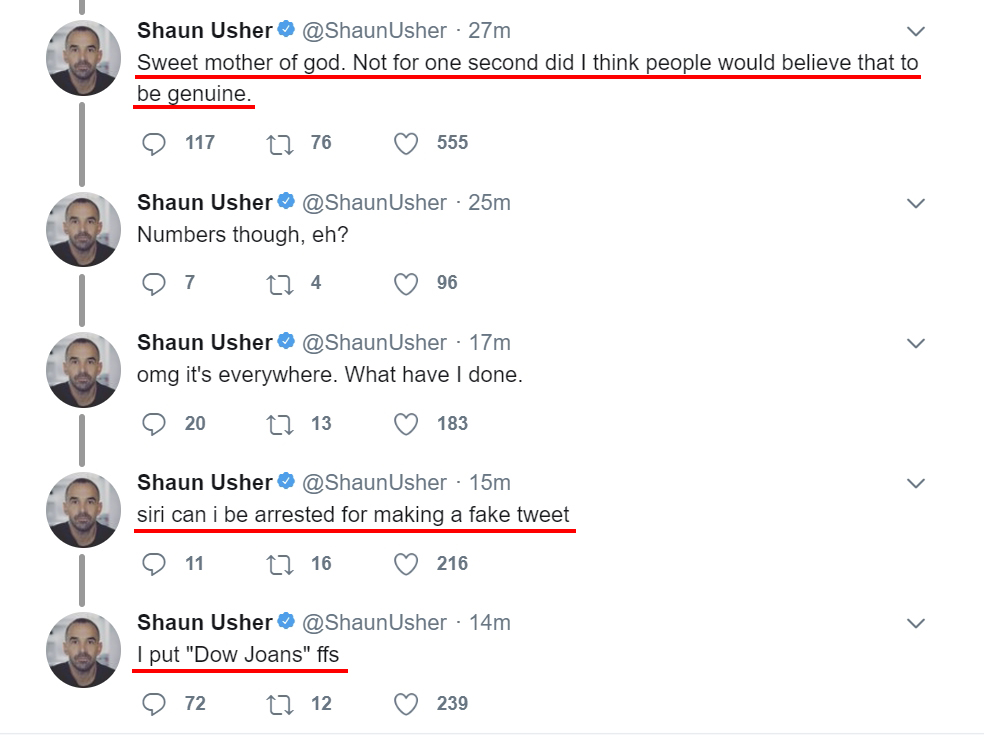This screenshot has height=735, width=984.
Task: Retweet the "siri can i be arrested" tweet
Action: (x=279, y=564)
